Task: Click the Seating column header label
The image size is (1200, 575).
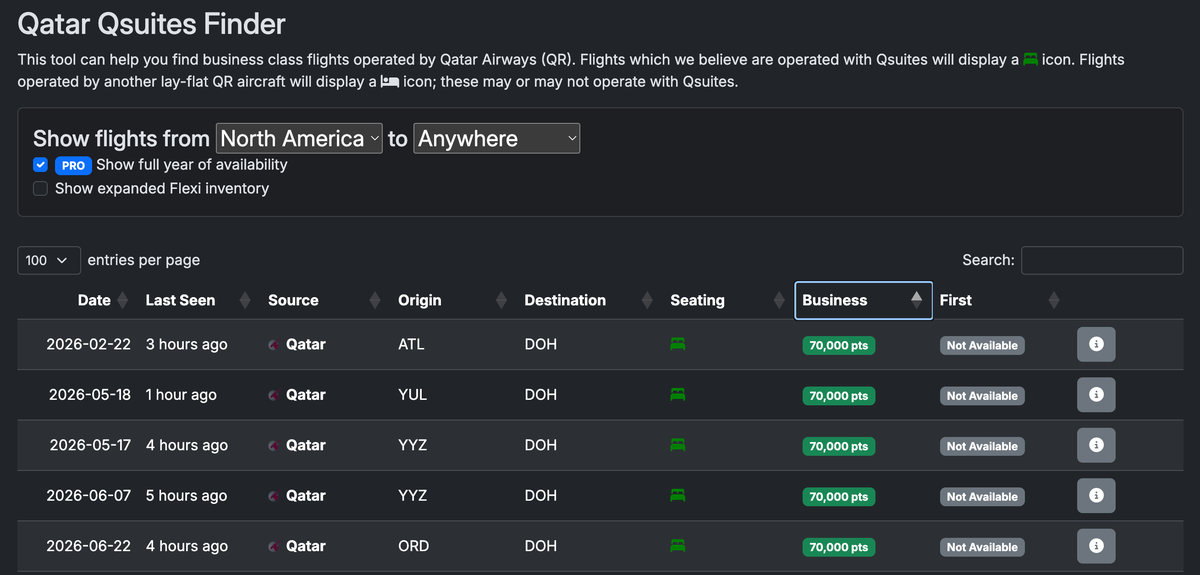Action: pos(697,300)
